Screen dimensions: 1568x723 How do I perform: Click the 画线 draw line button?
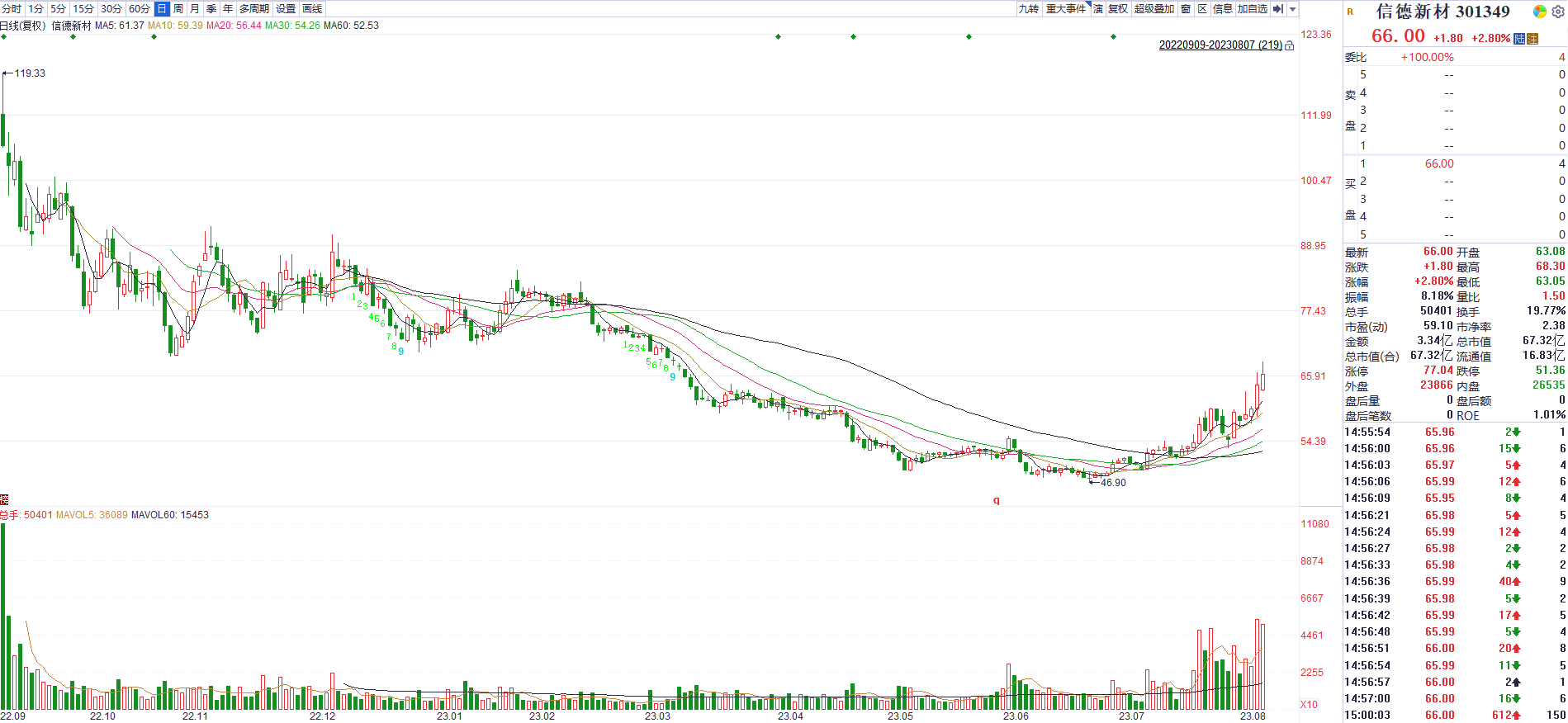point(312,9)
